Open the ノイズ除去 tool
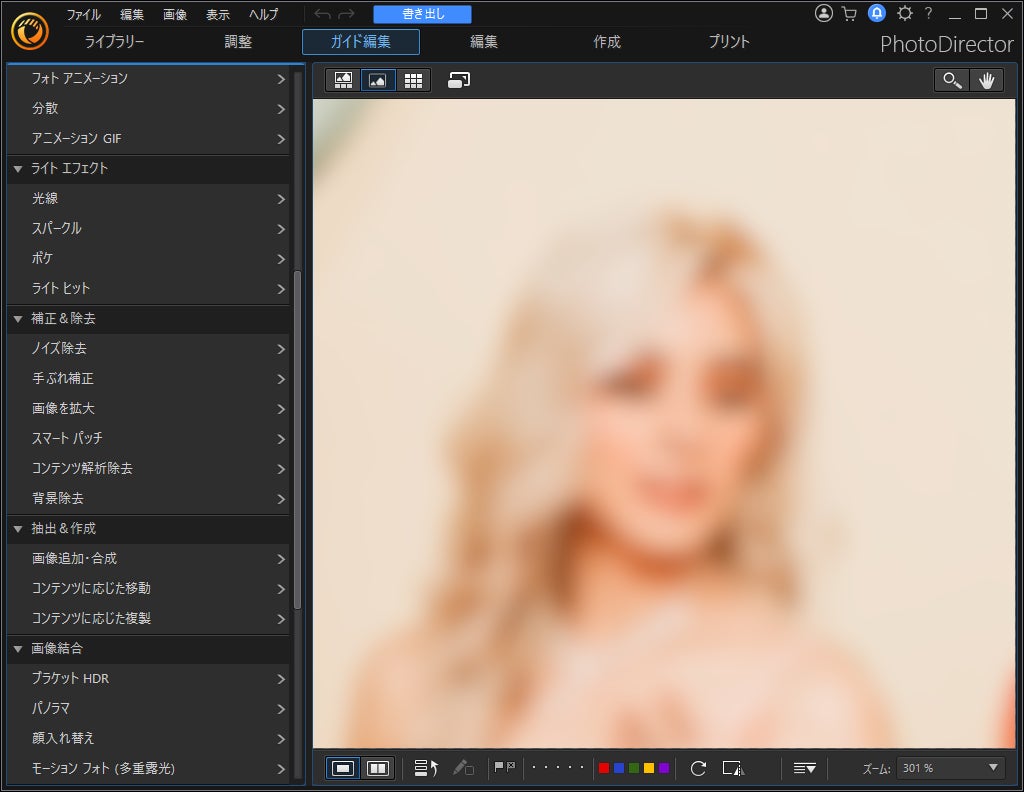Image resolution: width=1024 pixels, height=792 pixels. (x=148, y=349)
